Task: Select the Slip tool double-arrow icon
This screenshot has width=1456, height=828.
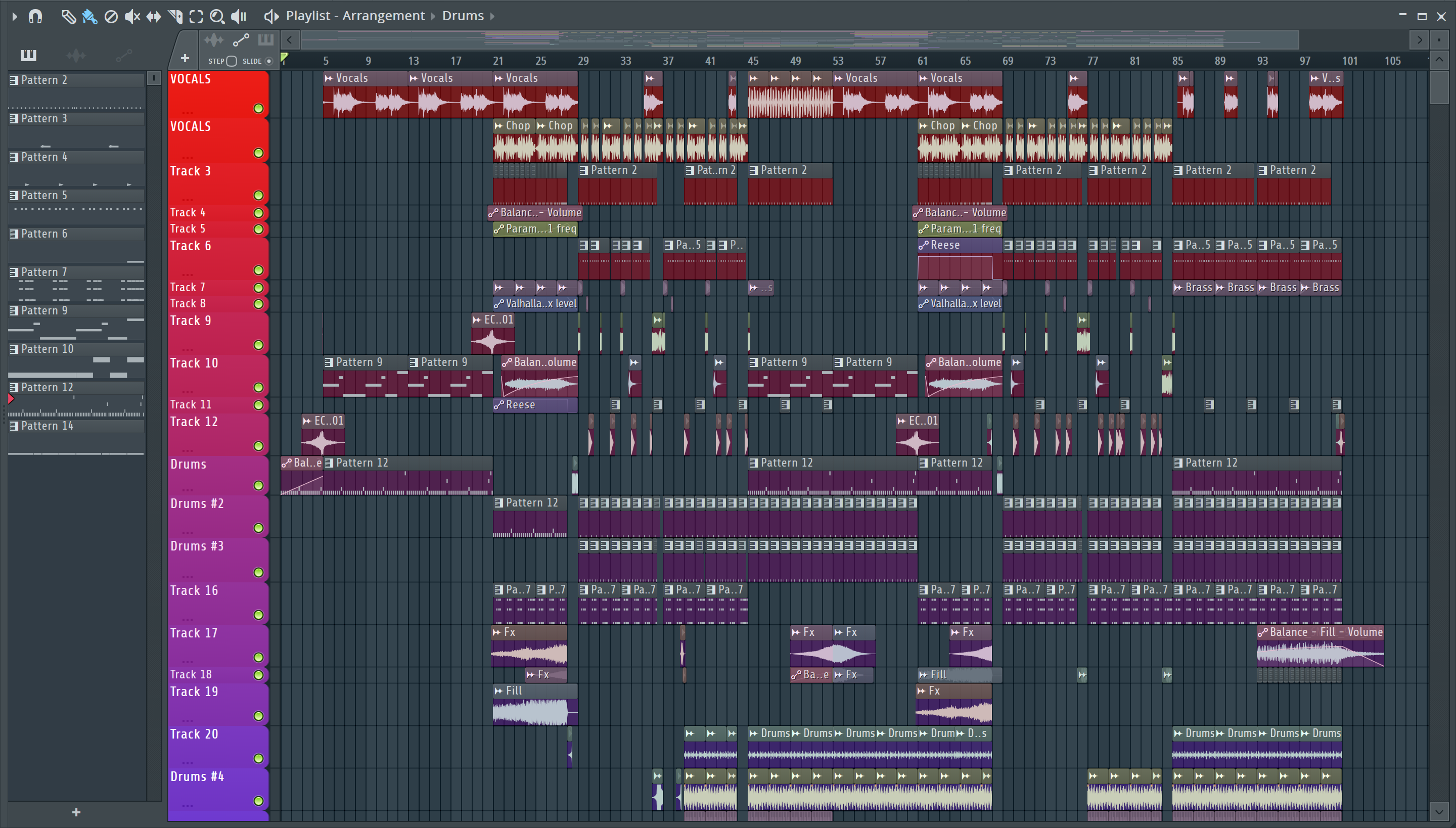Action: tap(154, 17)
